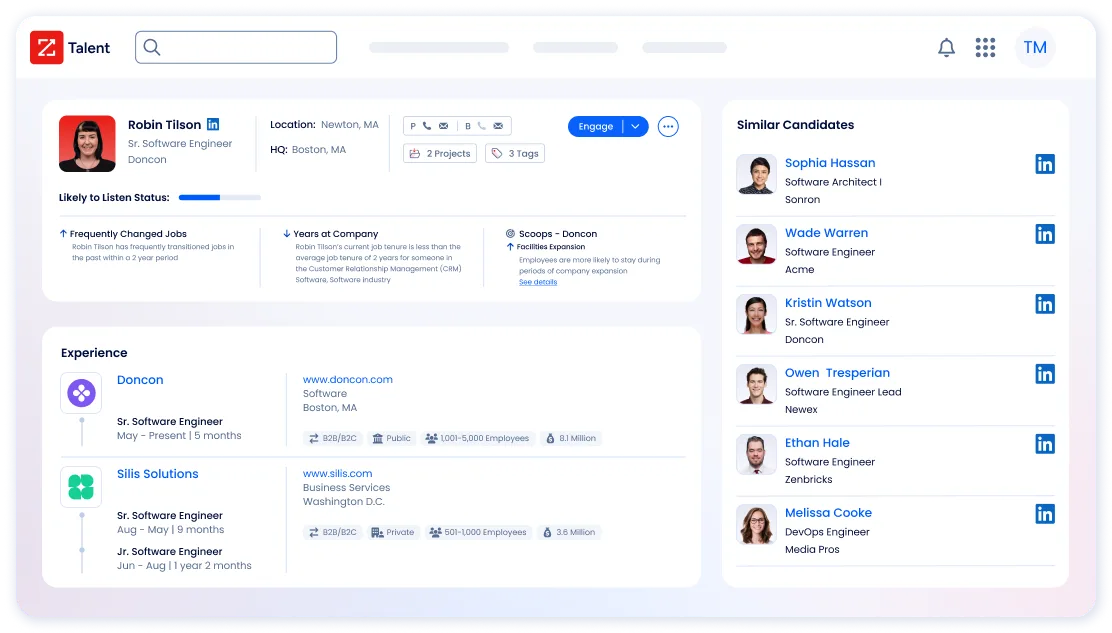
Task: Open Sophia Hassan's candidate profile
Action: tap(830, 163)
